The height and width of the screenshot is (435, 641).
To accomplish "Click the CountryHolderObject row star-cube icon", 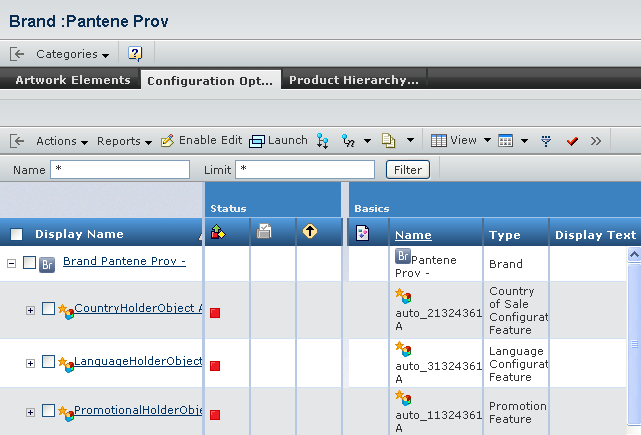I will [x=66, y=312].
